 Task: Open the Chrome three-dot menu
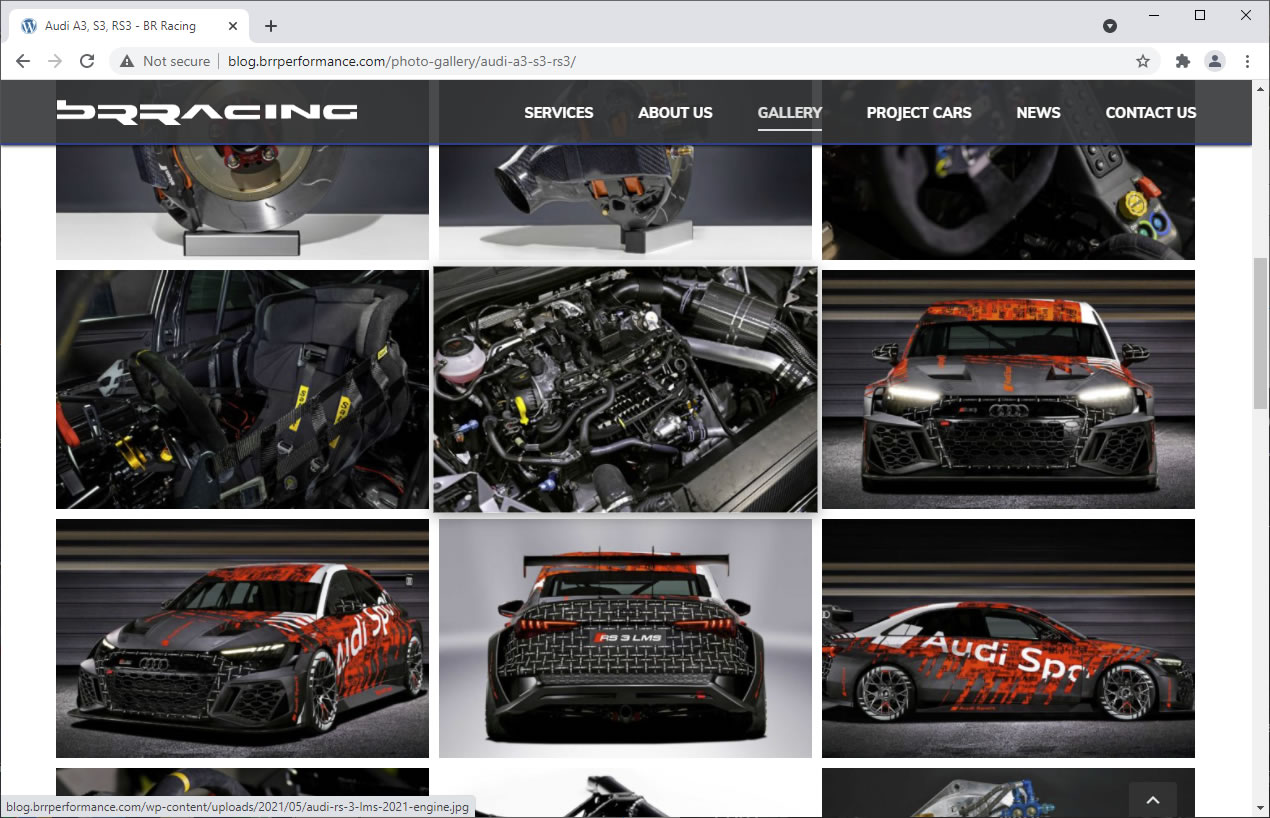(x=1247, y=61)
